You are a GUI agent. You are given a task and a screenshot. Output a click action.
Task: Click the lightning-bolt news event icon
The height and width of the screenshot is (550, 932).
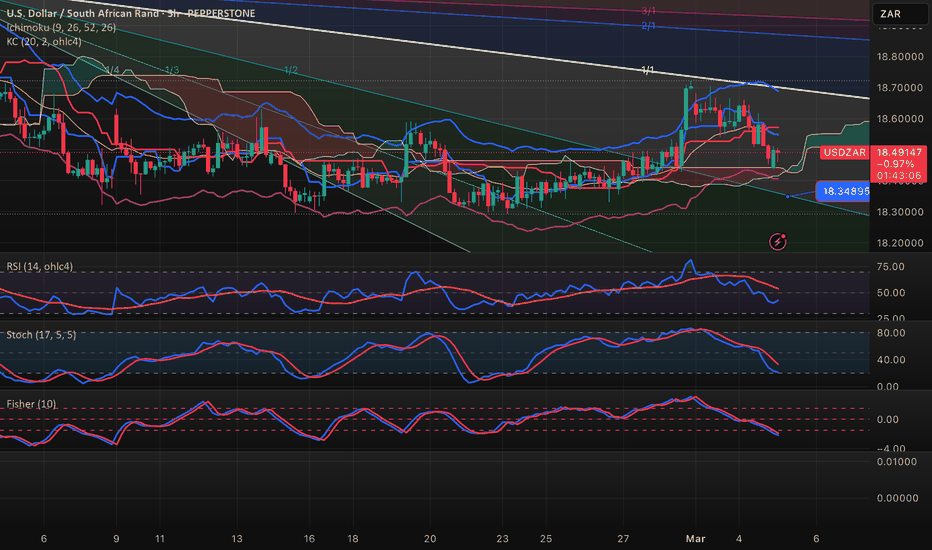pyautogui.click(x=777, y=241)
